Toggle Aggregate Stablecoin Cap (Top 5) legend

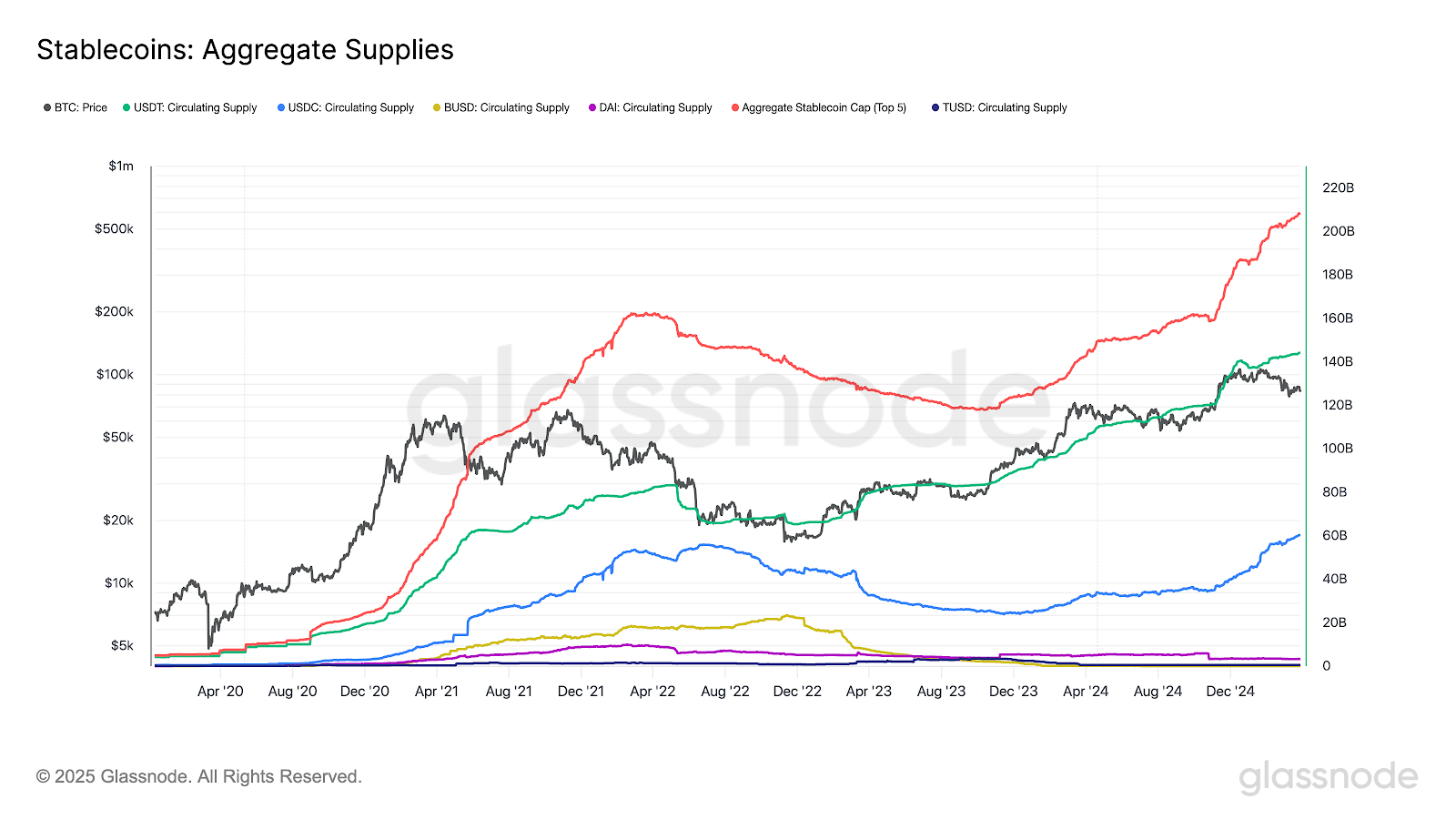click(819, 107)
